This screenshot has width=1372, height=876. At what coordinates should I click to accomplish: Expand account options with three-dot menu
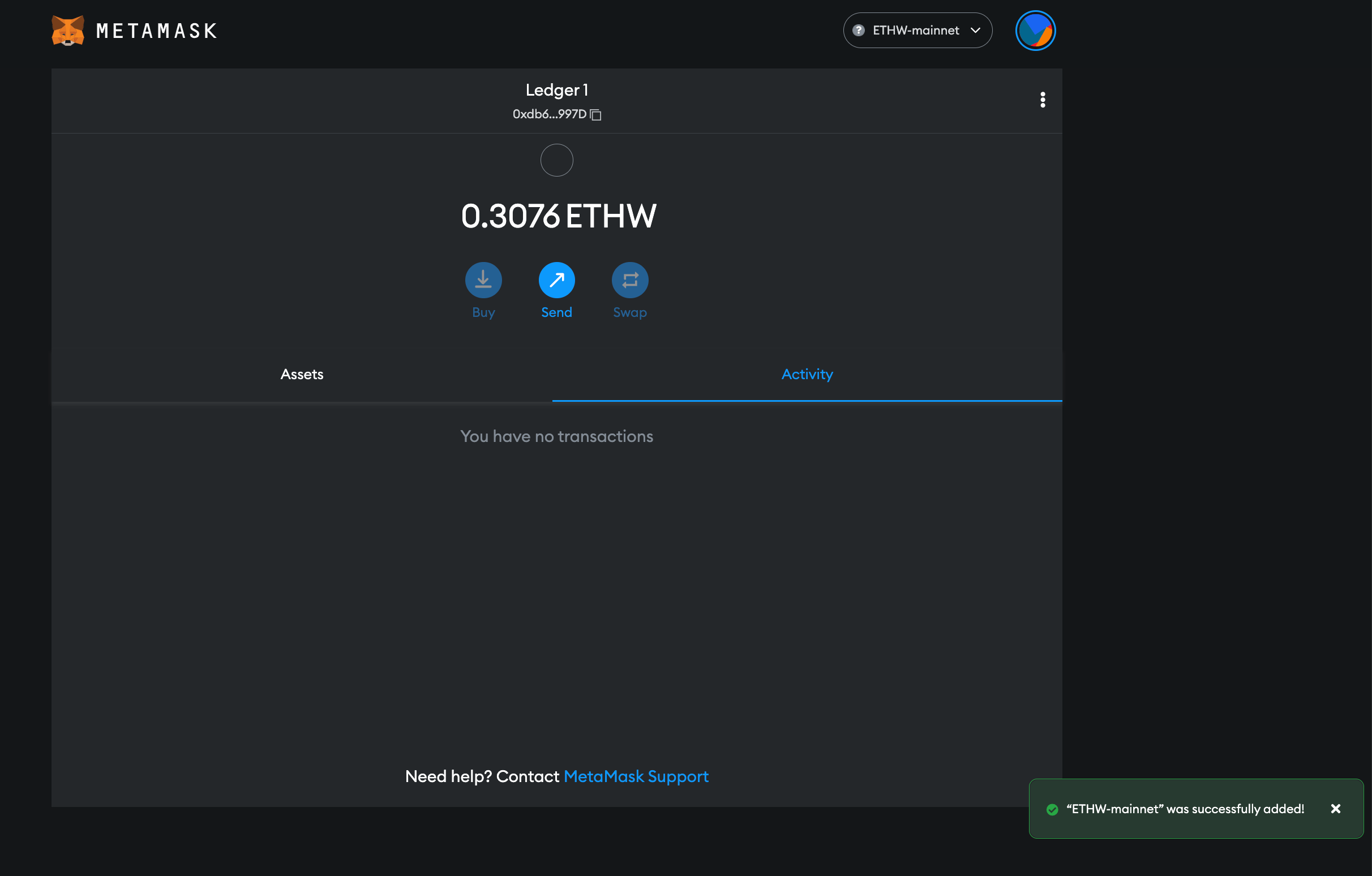(x=1042, y=100)
